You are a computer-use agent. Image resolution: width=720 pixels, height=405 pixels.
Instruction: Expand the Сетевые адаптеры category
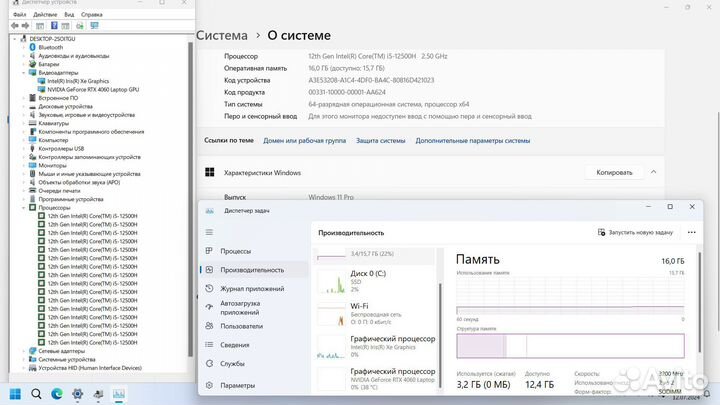(x=24, y=351)
